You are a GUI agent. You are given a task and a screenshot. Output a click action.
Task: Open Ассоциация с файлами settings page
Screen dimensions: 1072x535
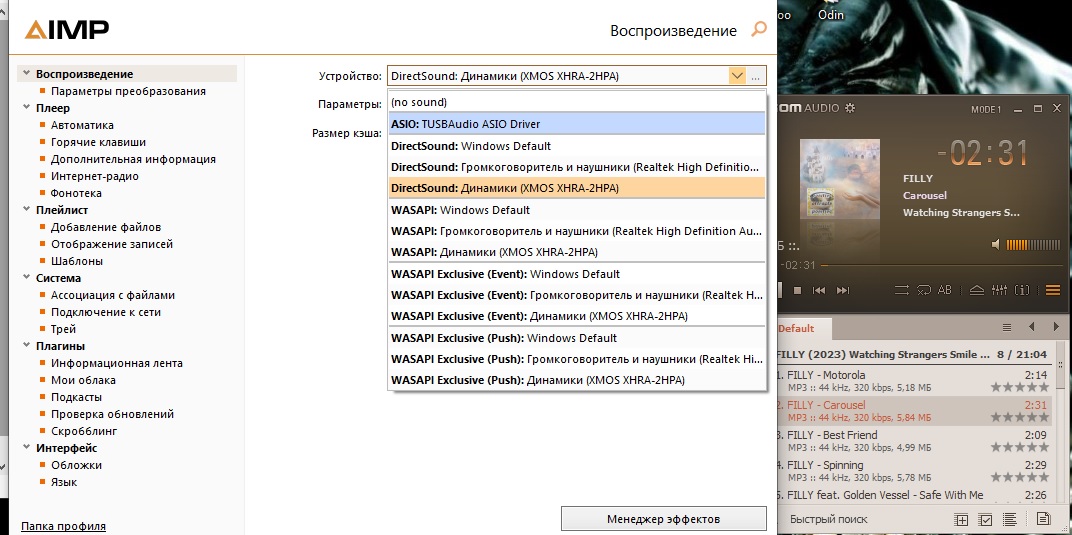pyautogui.click(x=113, y=295)
